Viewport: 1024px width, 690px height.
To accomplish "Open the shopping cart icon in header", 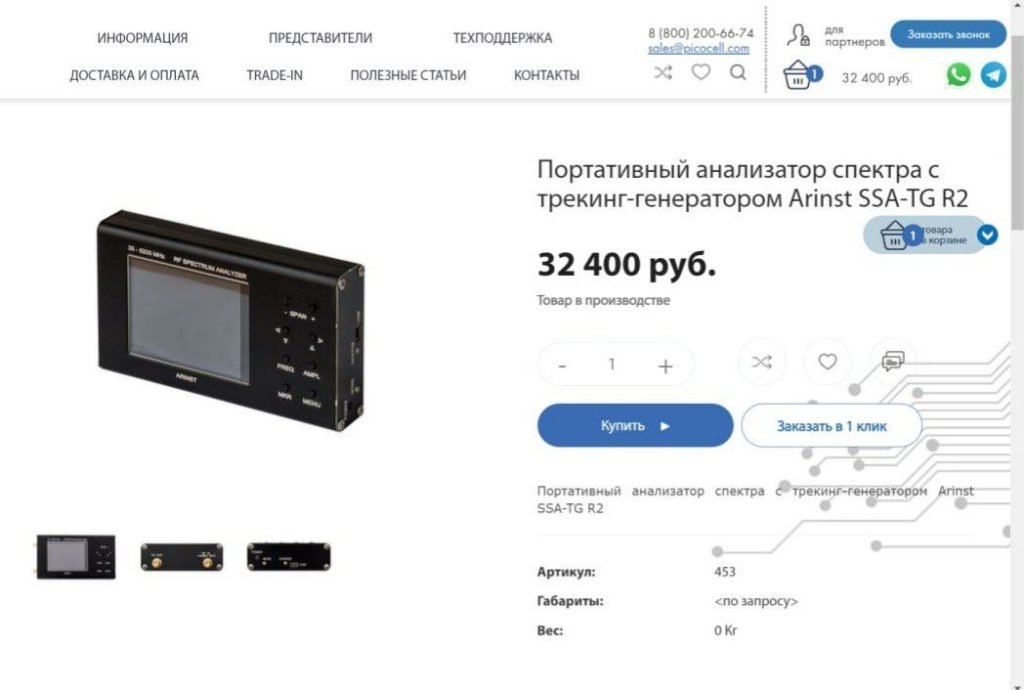I will coord(797,75).
